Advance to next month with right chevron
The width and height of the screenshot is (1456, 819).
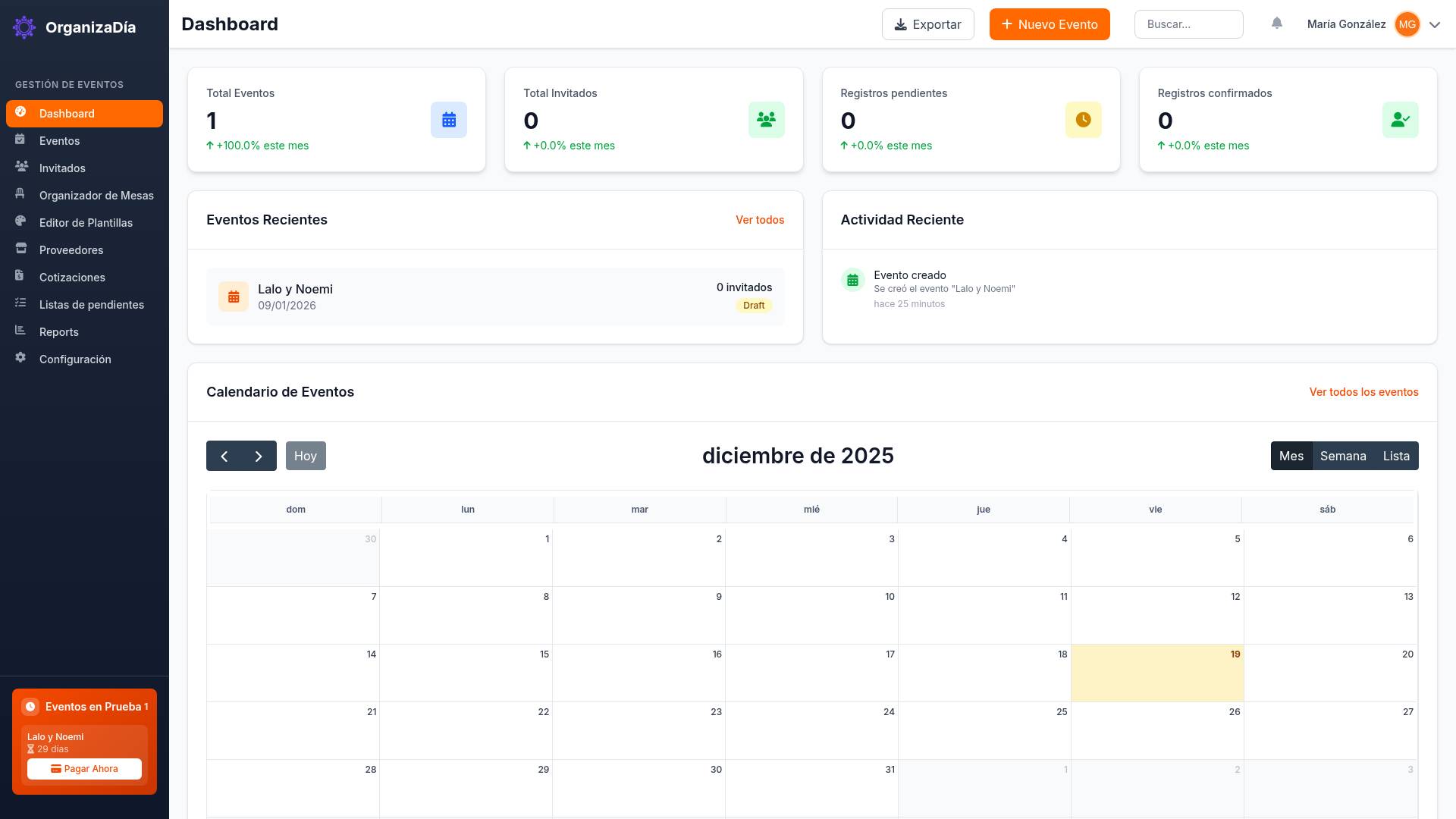[258, 456]
